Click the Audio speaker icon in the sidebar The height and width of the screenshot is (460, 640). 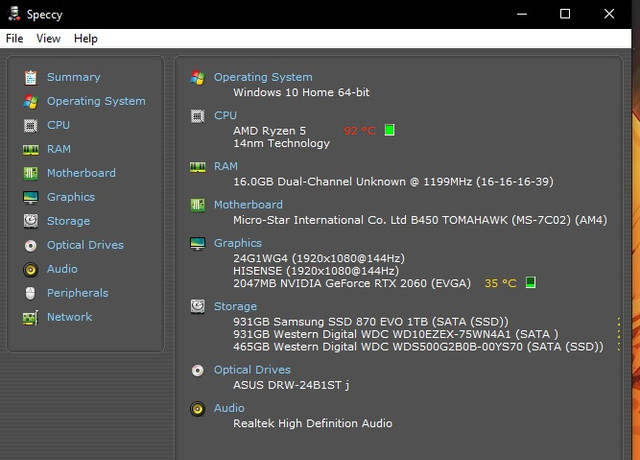click(x=31, y=269)
